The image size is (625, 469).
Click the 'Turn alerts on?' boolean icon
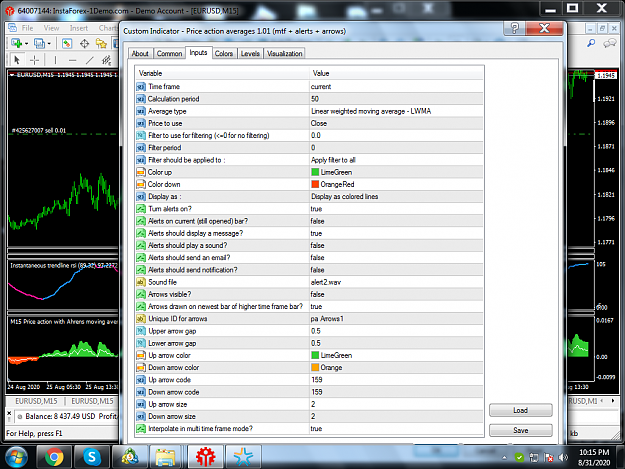click(x=141, y=209)
